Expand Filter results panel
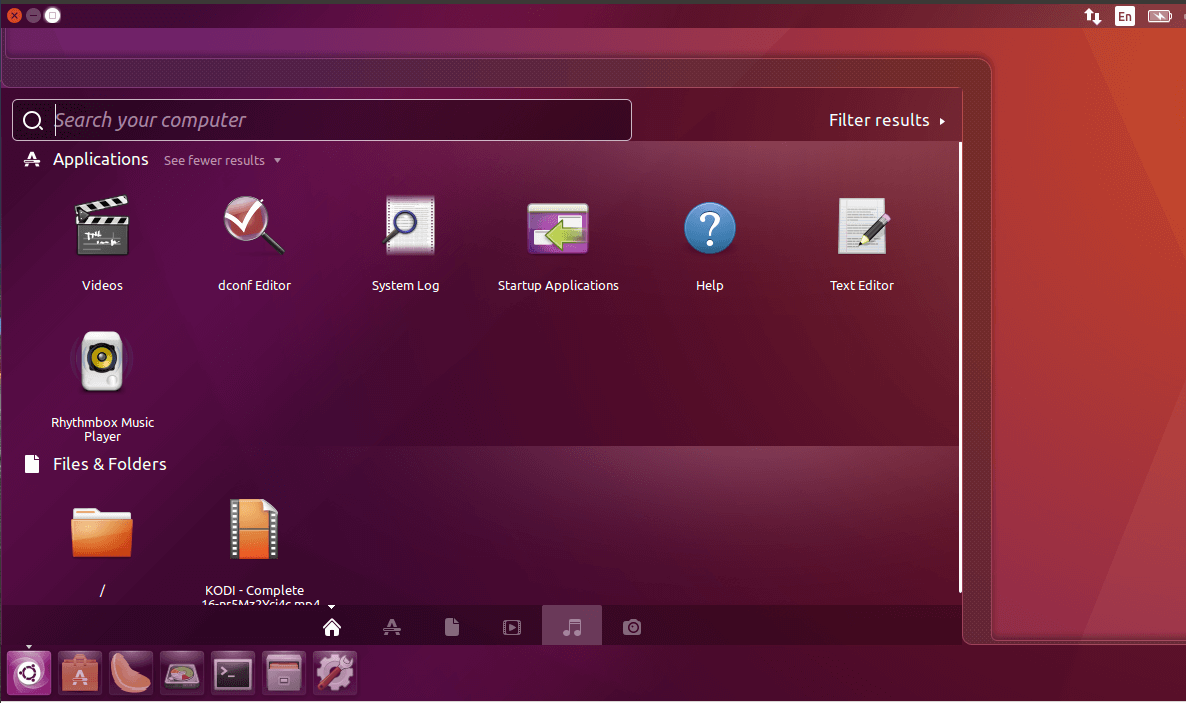The width and height of the screenshot is (1186, 703). pyautogui.click(x=886, y=120)
